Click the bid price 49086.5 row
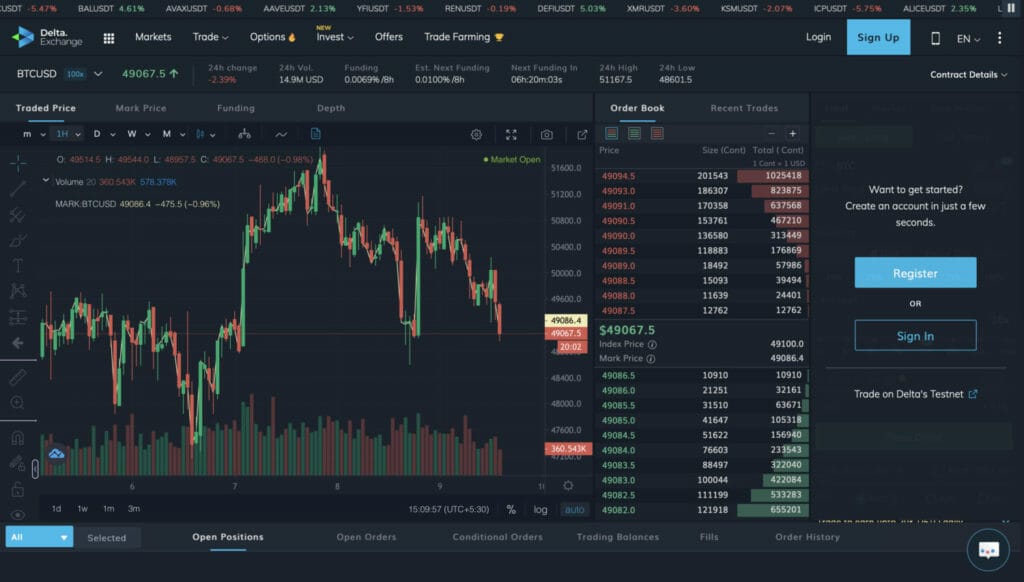 pyautogui.click(x=703, y=376)
